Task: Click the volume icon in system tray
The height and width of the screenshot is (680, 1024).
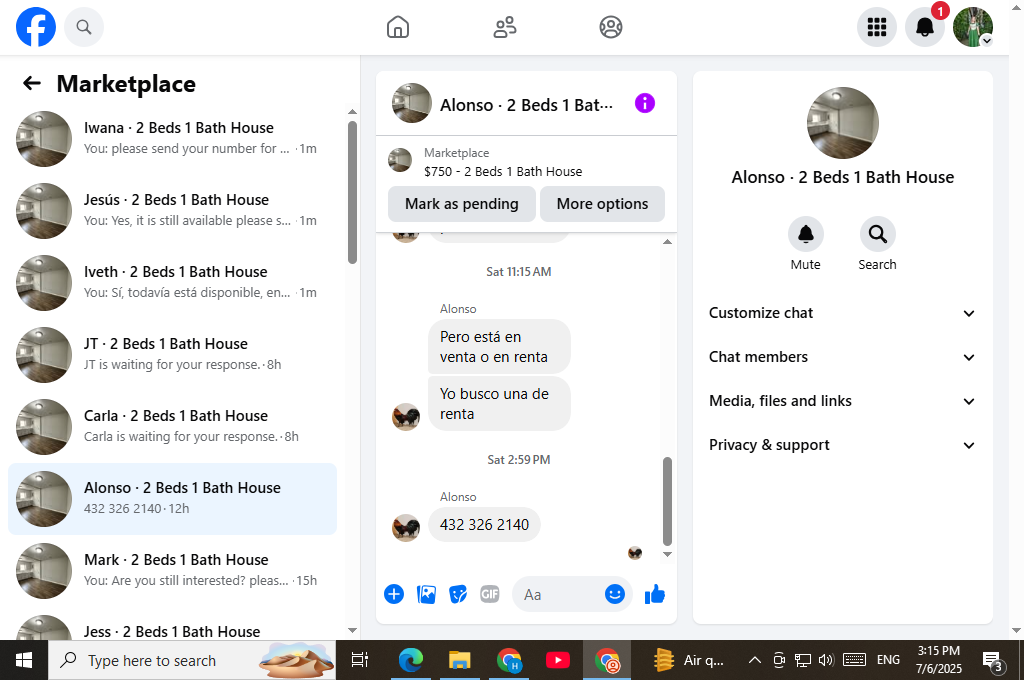Action: click(826, 660)
